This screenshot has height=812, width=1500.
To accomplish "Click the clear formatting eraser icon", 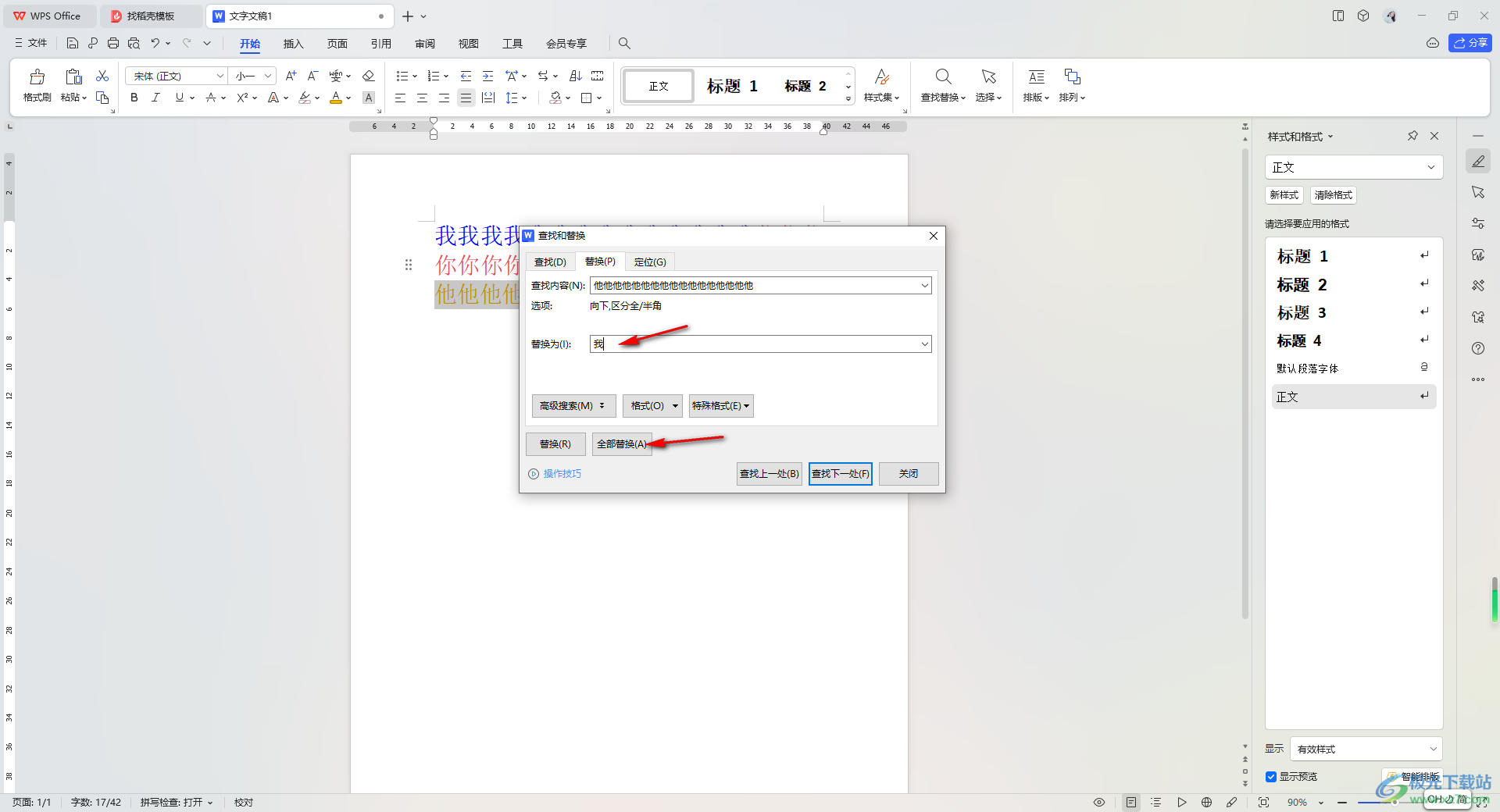I will (369, 76).
